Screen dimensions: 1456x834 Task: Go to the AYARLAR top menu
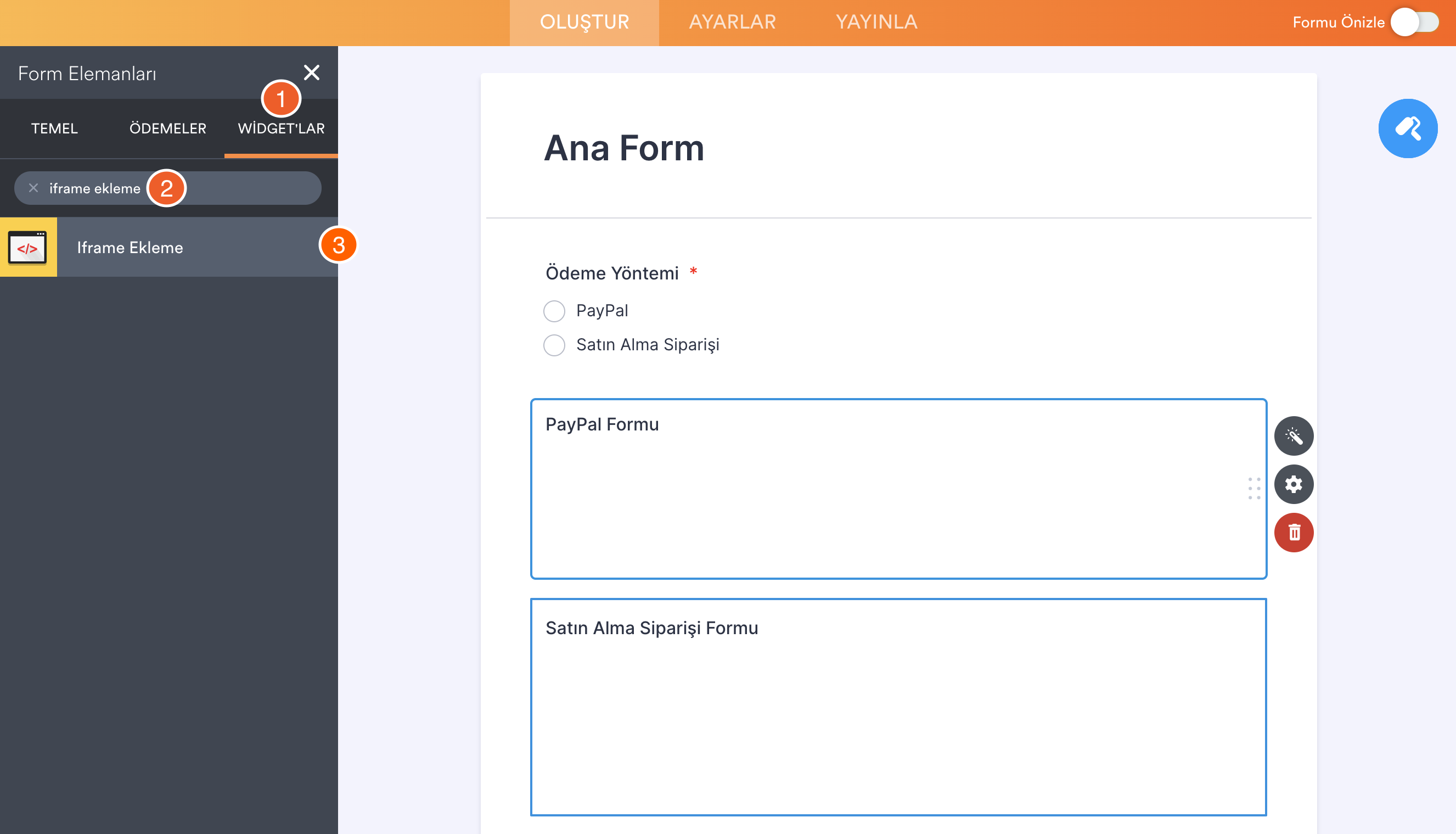pyautogui.click(x=732, y=23)
